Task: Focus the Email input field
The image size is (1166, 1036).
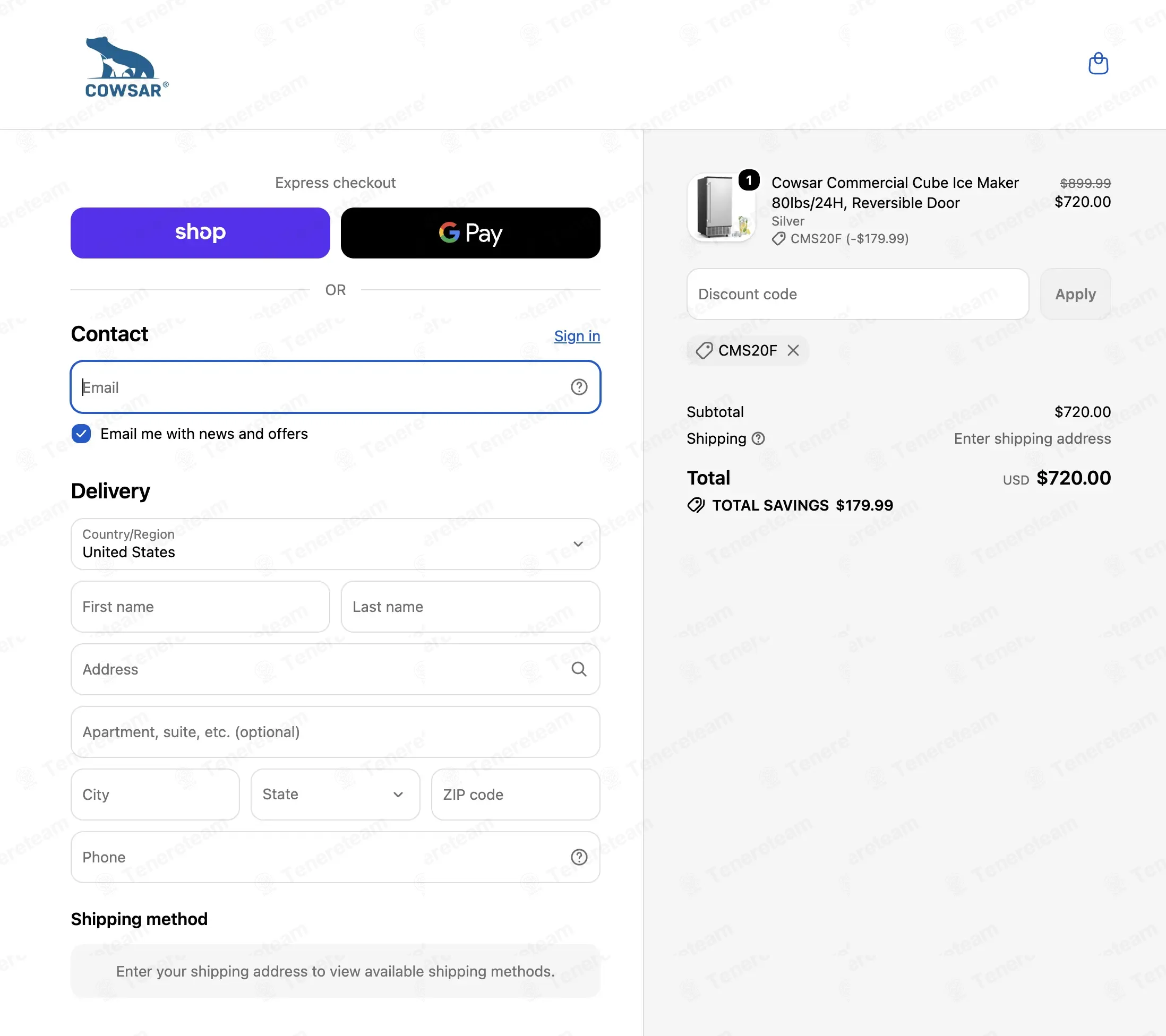Action: 336,387
